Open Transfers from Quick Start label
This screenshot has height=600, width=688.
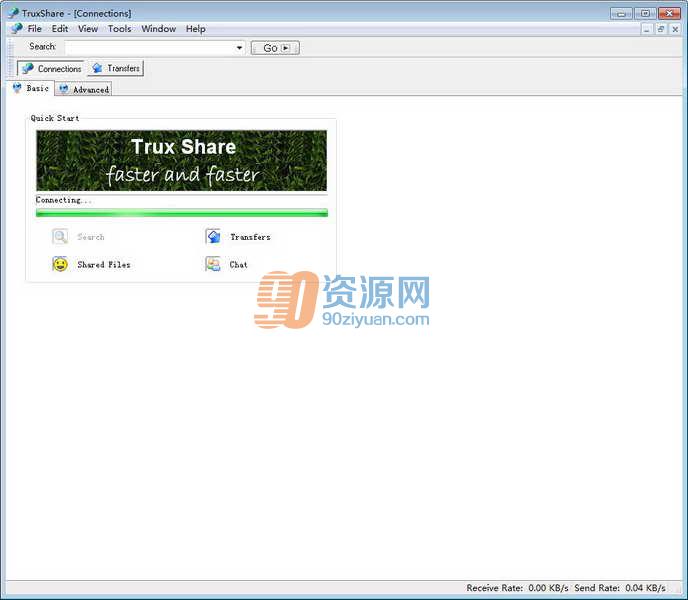pyautogui.click(x=250, y=237)
